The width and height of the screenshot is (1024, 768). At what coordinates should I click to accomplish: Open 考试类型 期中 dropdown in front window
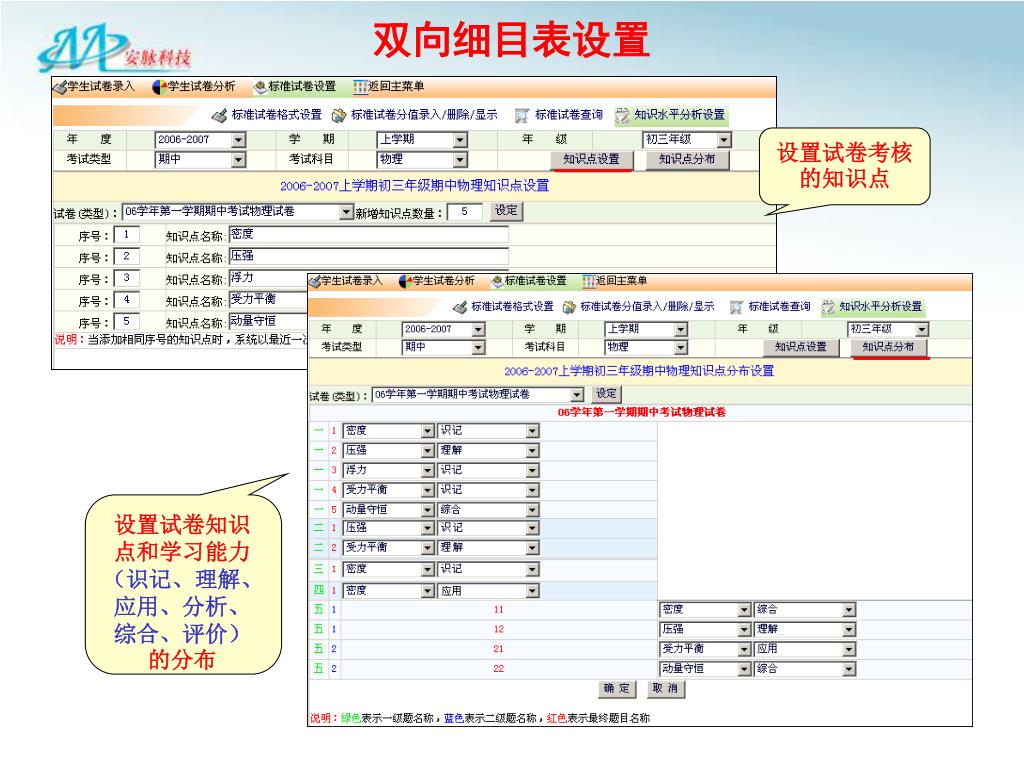tap(478, 347)
